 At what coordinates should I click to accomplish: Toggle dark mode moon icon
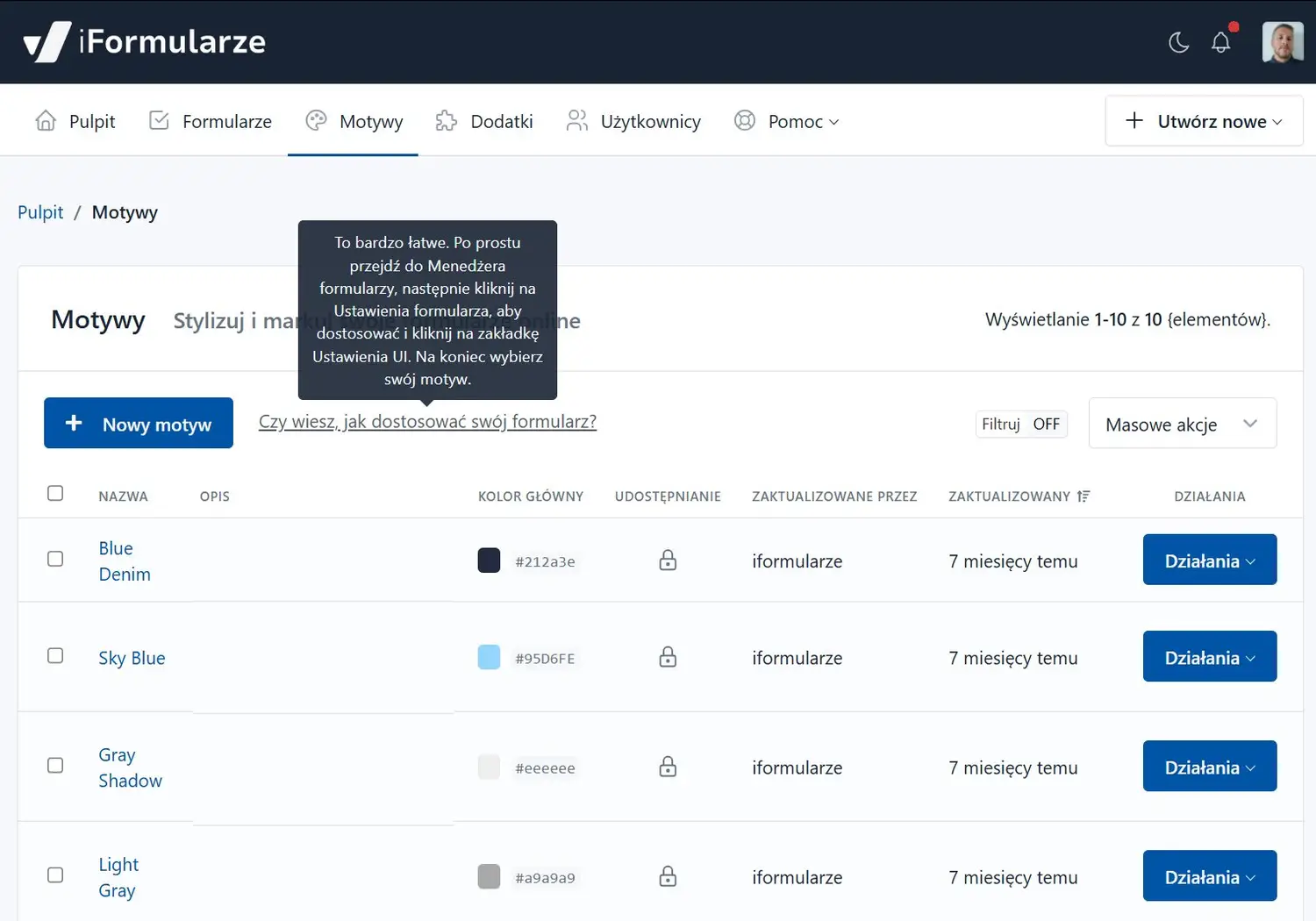[1178, 42]
